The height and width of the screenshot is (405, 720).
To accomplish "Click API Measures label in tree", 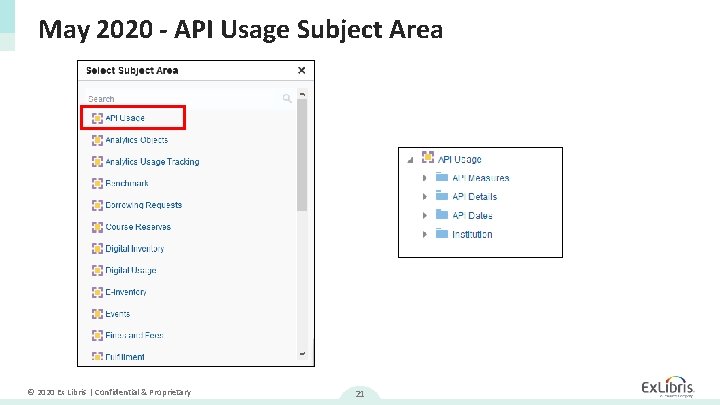I will click(481, 178).
